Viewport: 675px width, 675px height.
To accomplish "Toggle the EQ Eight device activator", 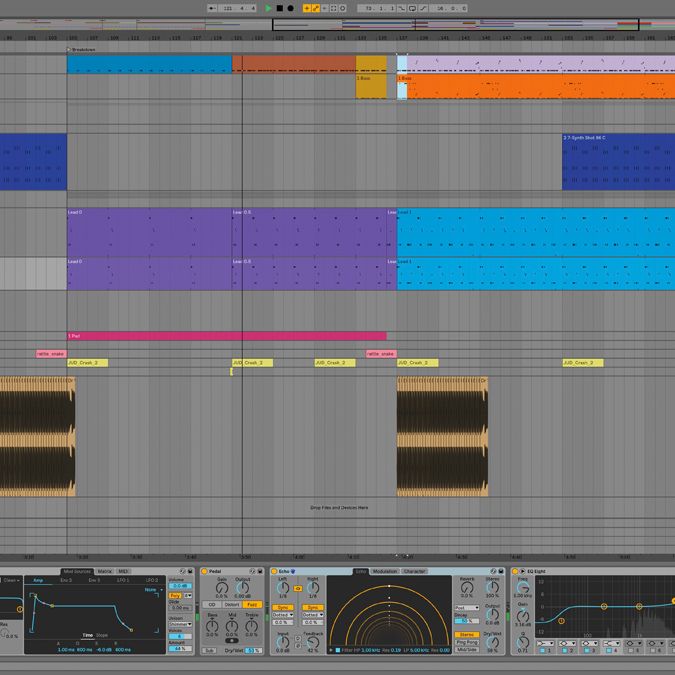I will (x=515, y=571).
